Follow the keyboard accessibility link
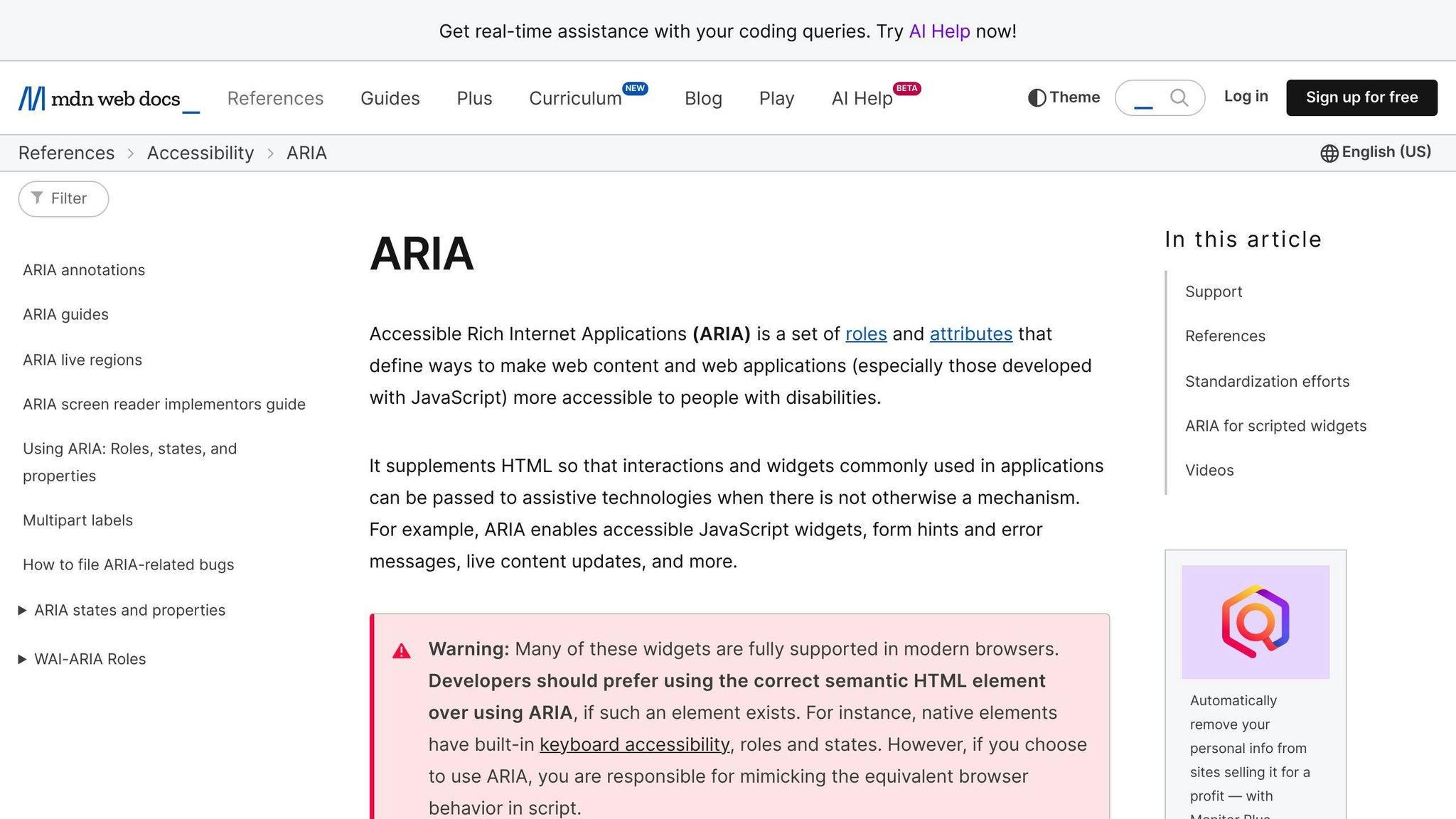The width and height of the screenshot is (1456, 819). (634, 744)
